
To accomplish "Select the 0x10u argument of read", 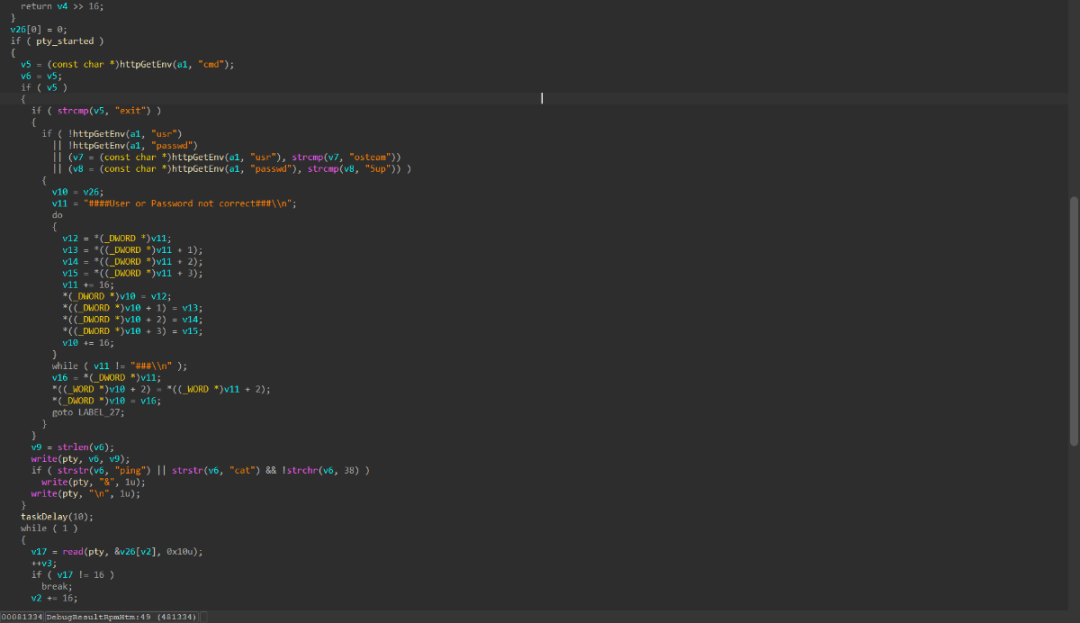I will [x=182, y=552].
